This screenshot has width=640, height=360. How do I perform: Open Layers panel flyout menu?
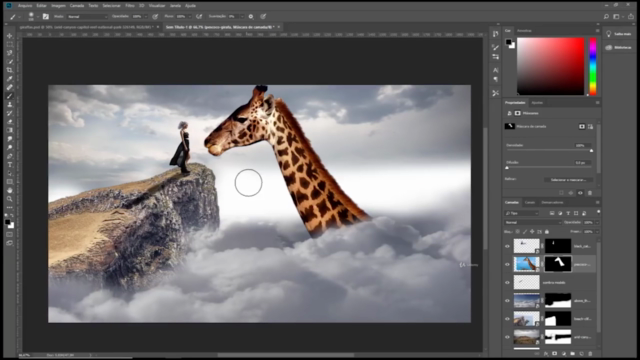click(598, 202)
